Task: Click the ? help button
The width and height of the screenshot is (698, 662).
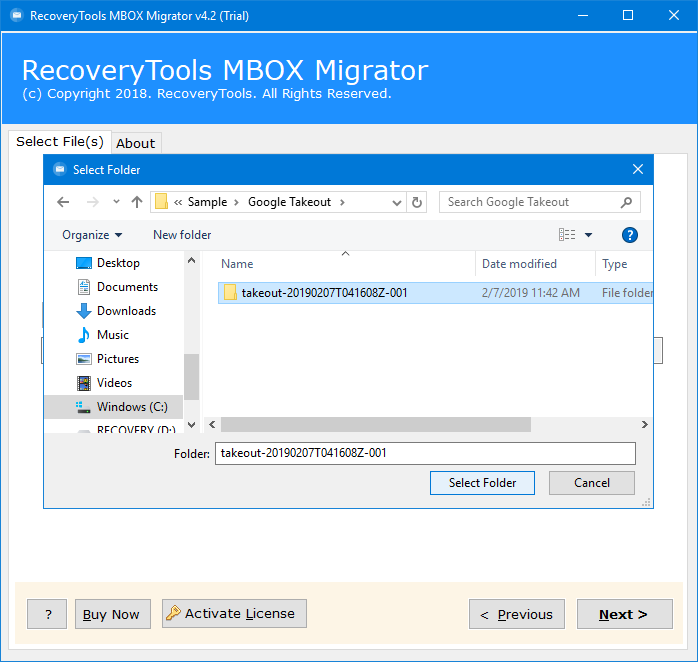Action: tap(47, 614)
